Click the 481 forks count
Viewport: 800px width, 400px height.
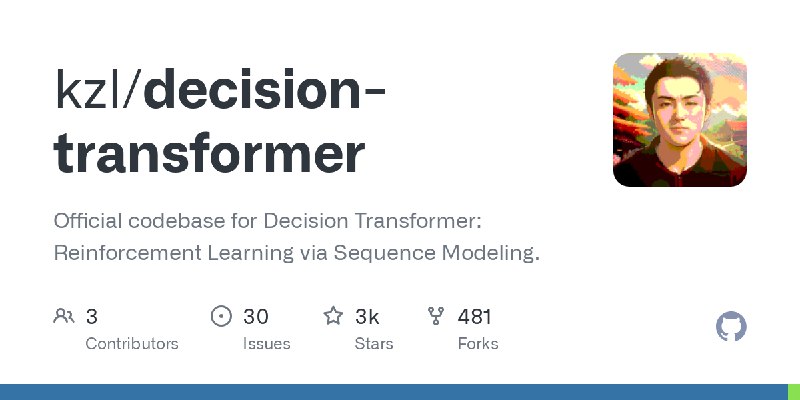(474, 317)
